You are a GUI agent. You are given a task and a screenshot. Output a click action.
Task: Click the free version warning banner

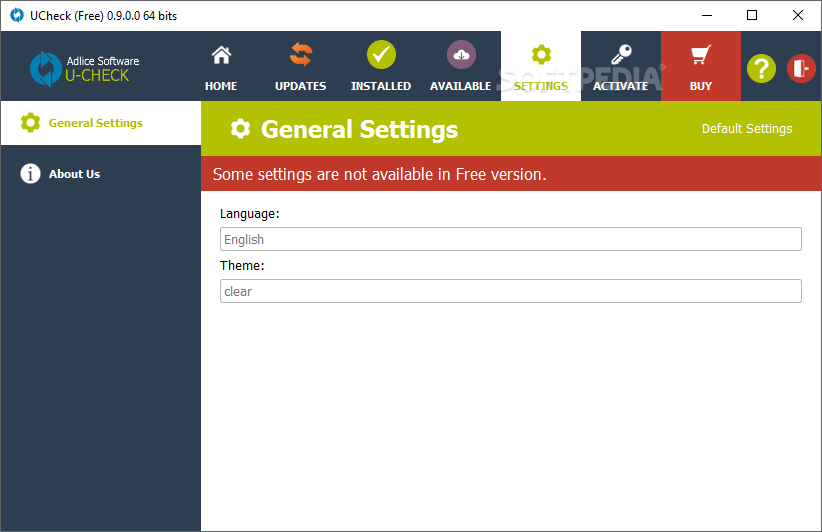pos(511,173)
